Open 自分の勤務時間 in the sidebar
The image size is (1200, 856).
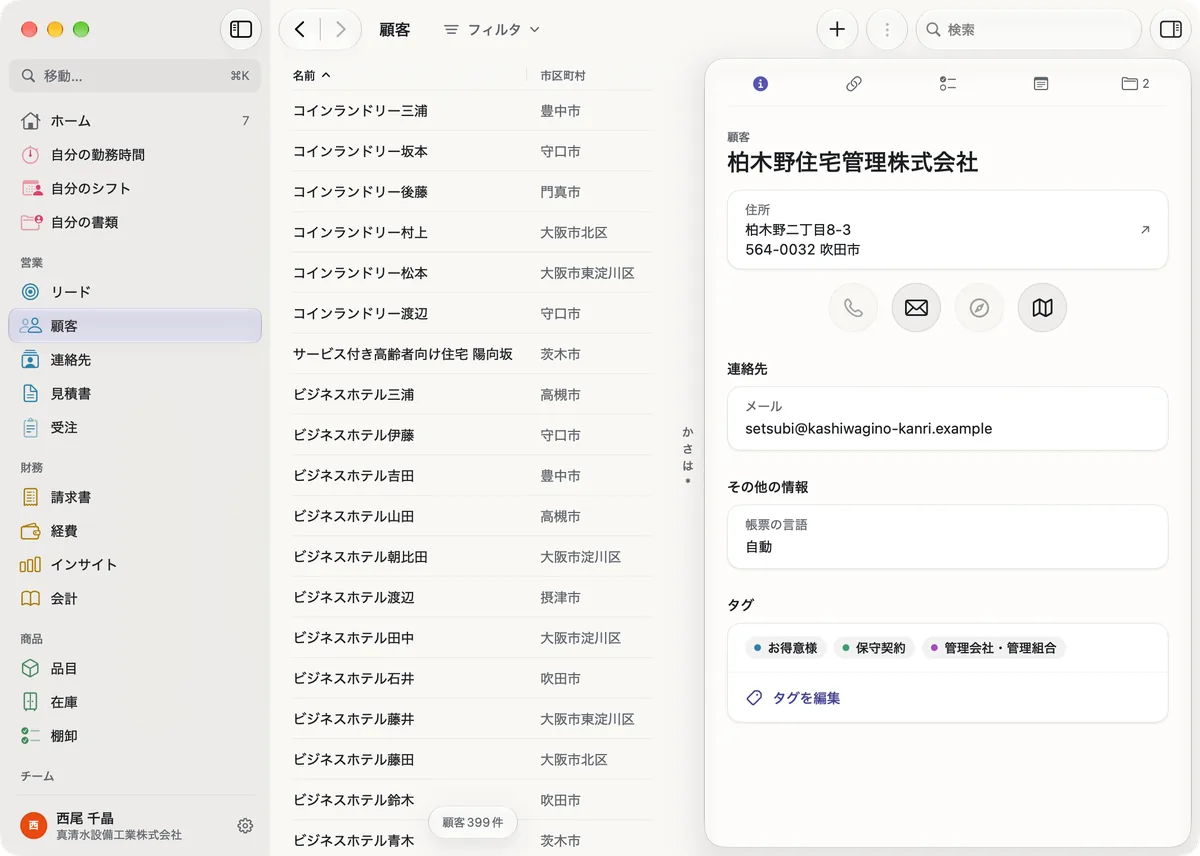coord(135,155)
